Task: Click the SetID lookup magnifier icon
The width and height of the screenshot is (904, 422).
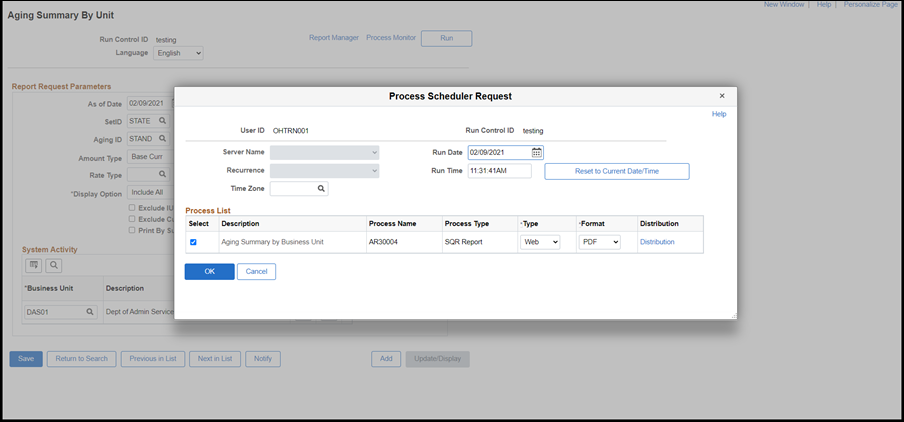Action: point(162,121)
